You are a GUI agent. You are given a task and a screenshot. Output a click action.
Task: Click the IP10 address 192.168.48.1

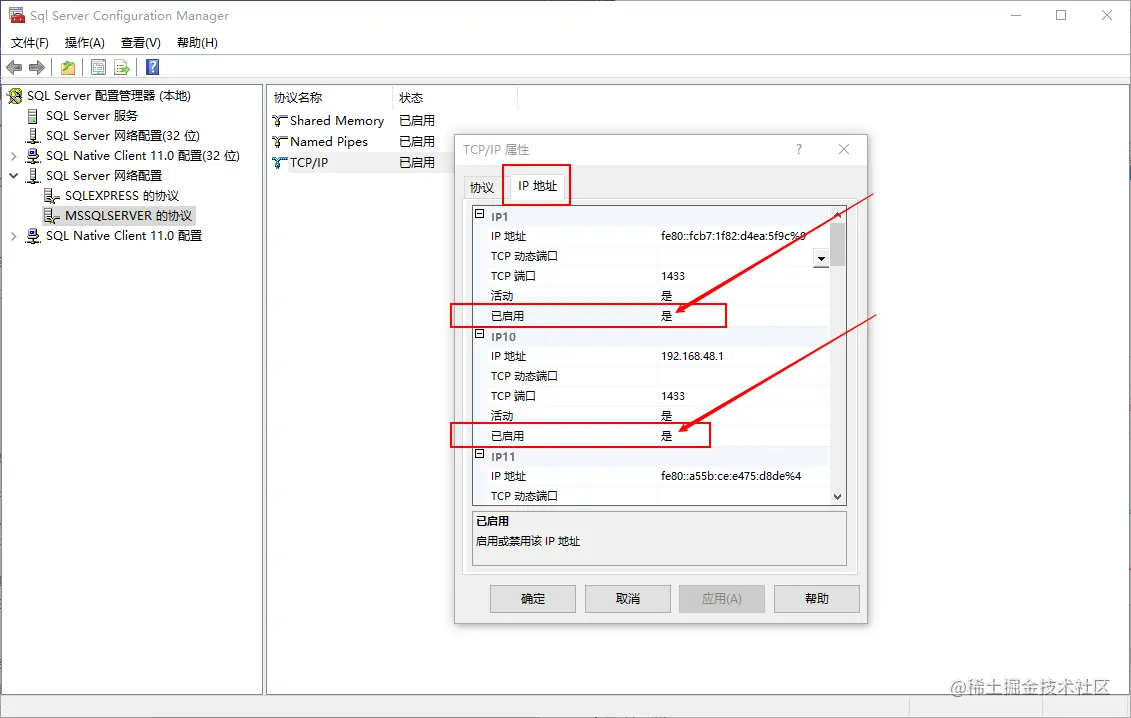tap(692, 356)
